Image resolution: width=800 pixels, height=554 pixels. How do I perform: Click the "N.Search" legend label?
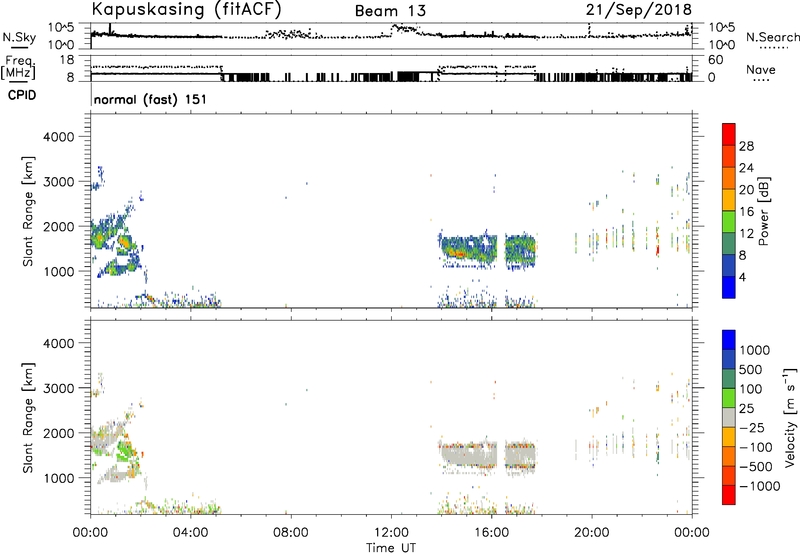772,37
